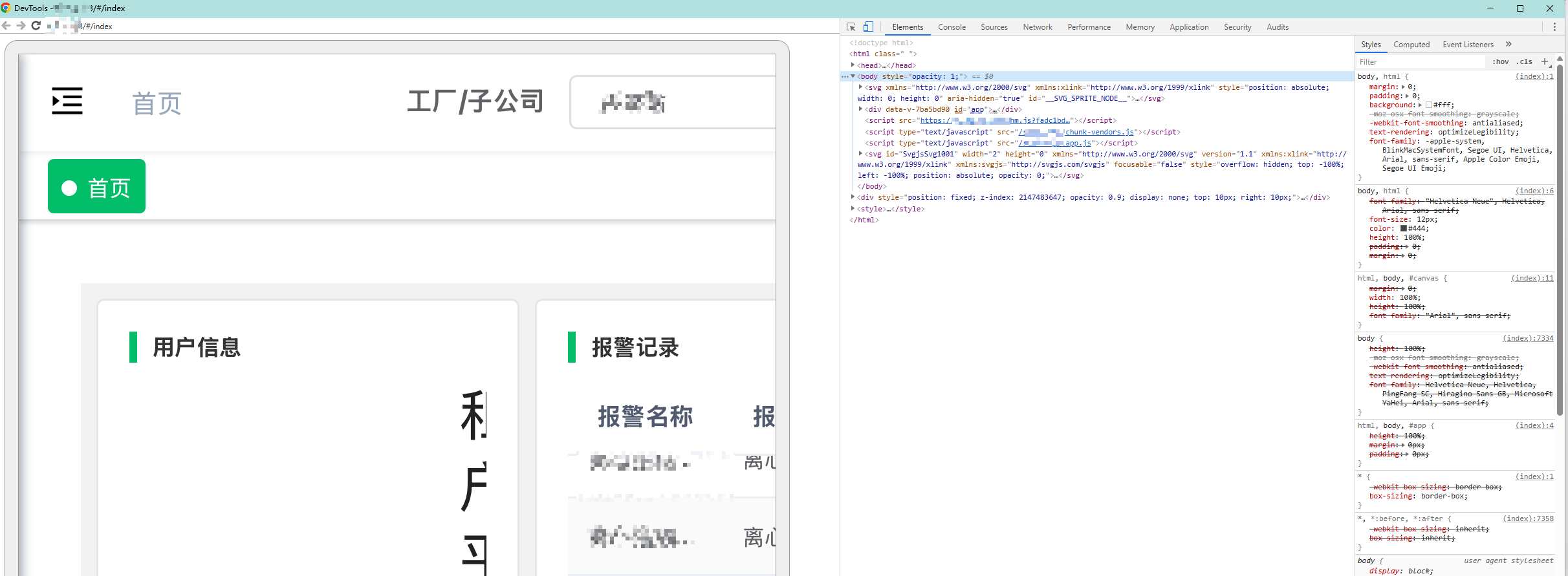Image resolution: width=1568 pixels, height=576 pixels.
Task: Open source link (index):11
Action: coord(1532,278)
